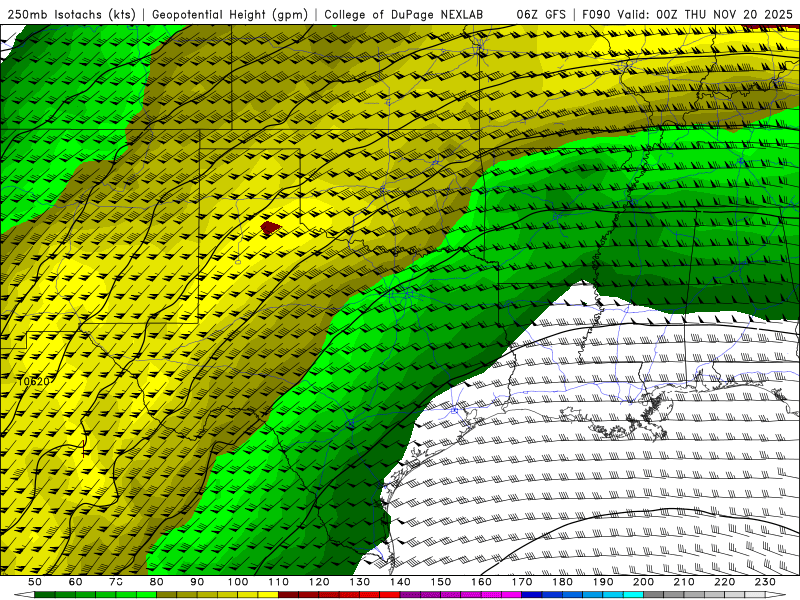Click the cyan swatch in the color bar

coord(633,595)
